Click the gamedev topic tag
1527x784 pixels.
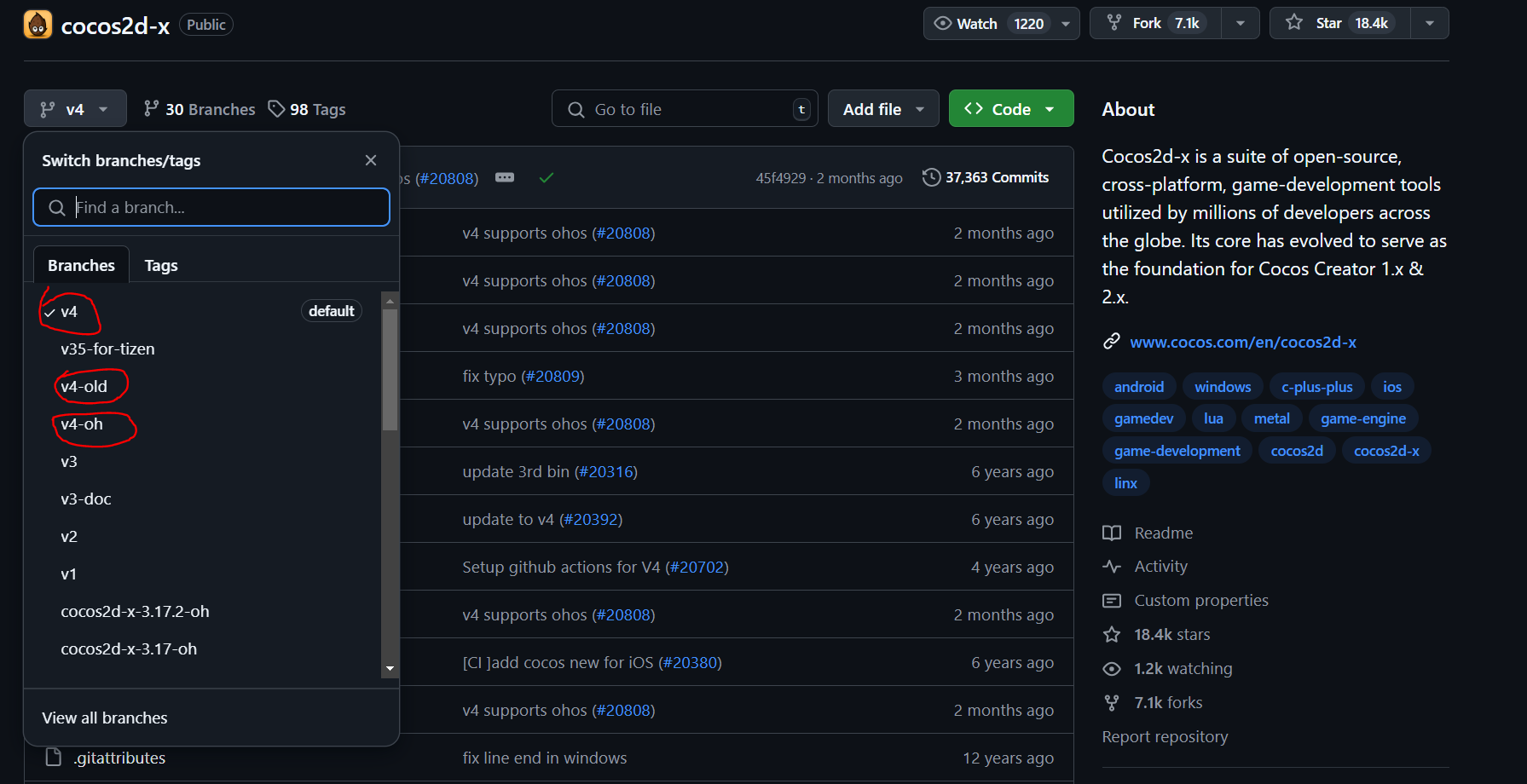[1144, 418]
